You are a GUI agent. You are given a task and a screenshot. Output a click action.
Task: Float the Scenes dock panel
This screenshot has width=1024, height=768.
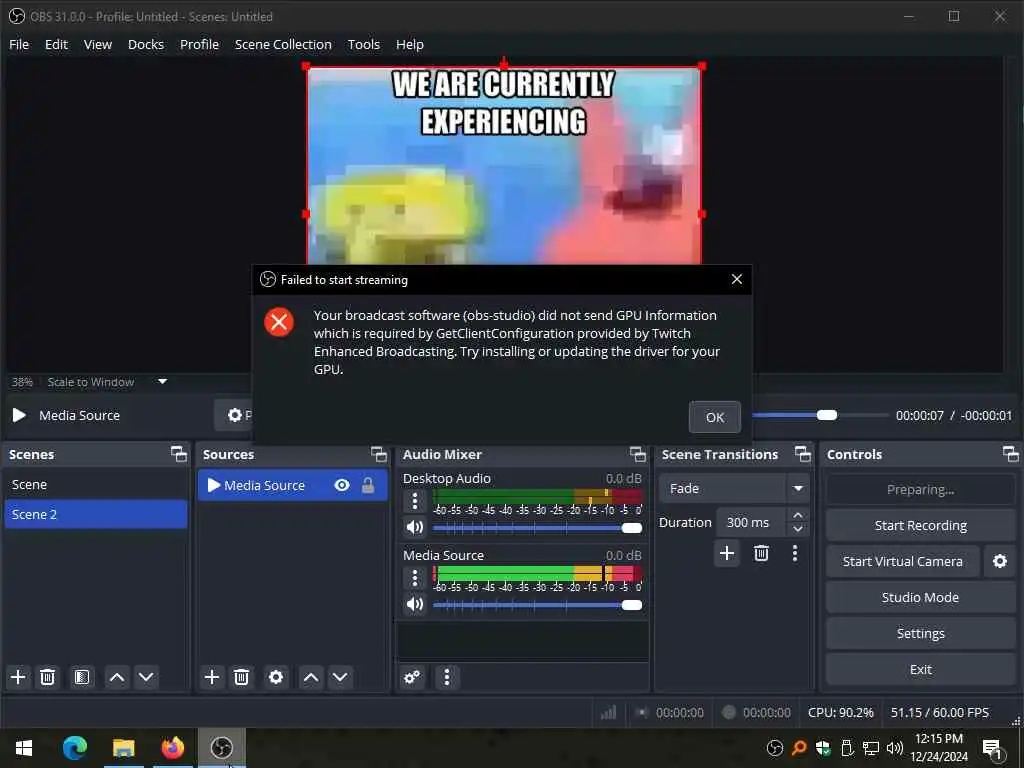(178, 454)
